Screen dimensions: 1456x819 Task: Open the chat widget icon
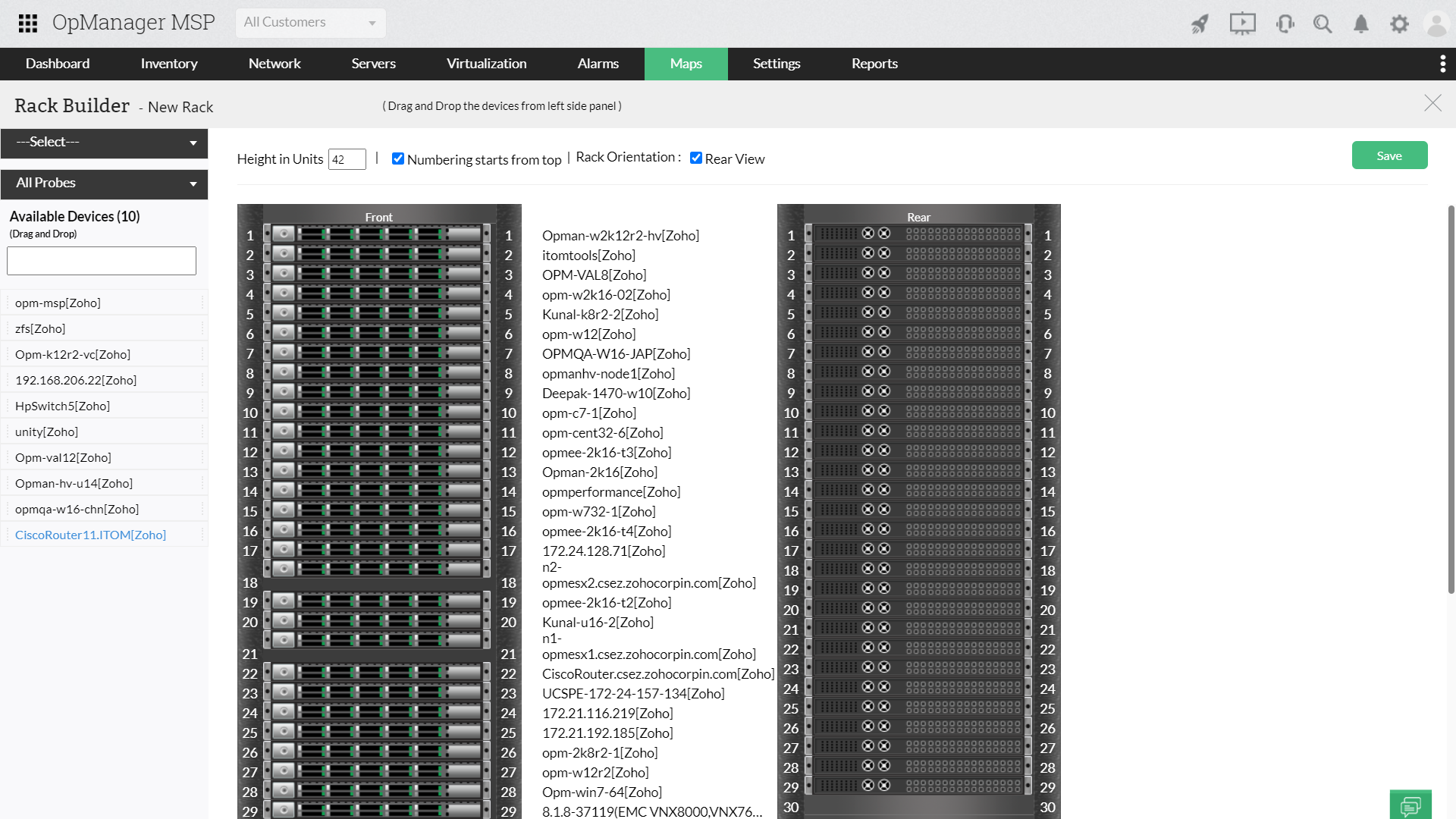coord(1410,805)
